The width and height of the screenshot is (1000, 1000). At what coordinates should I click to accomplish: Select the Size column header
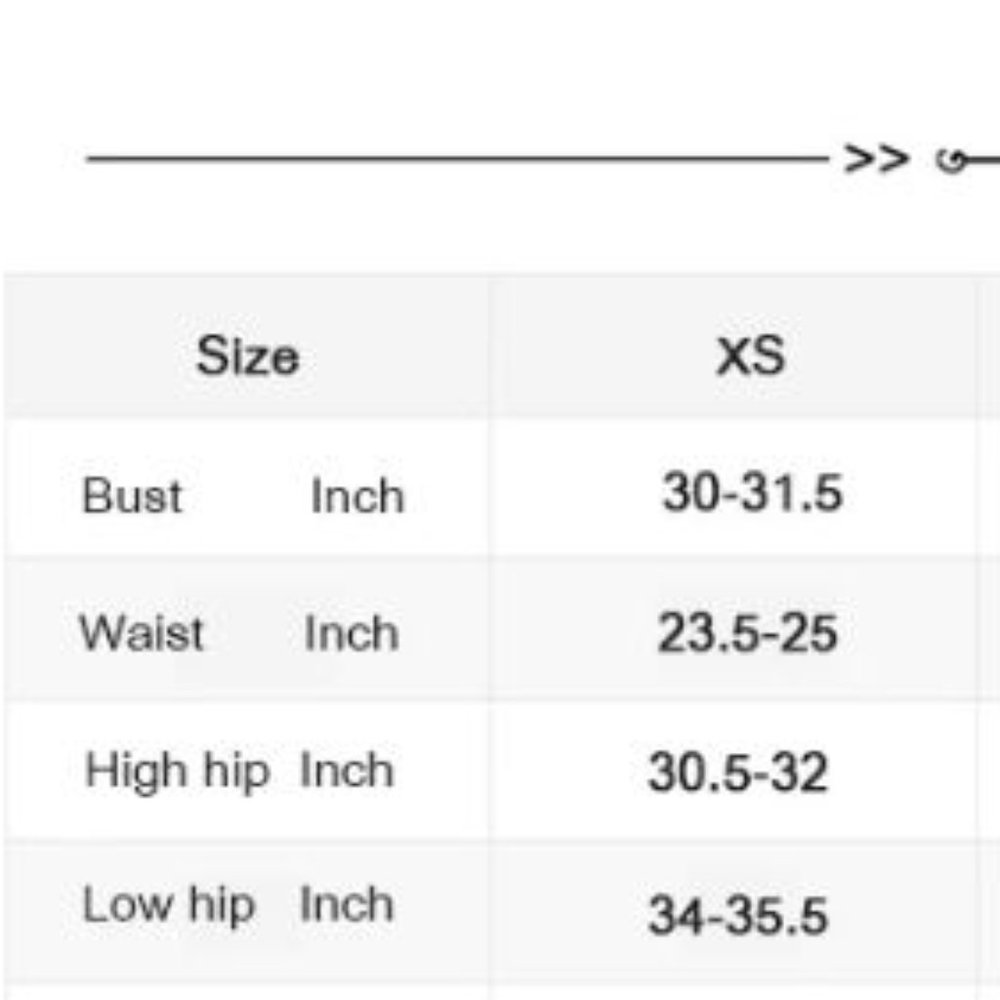click(x=247, y=355)
